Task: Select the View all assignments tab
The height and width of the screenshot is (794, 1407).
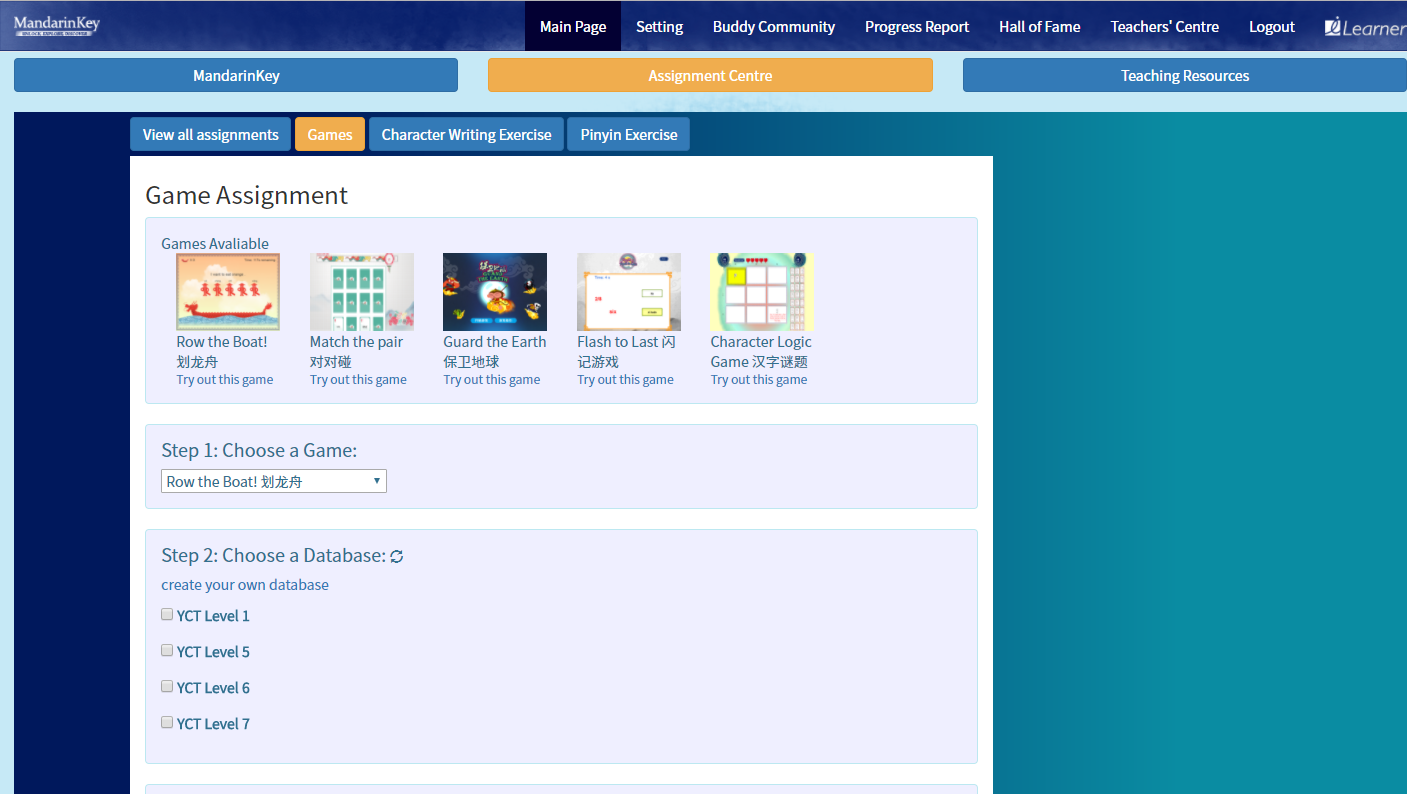Action: (x=211, y=134)
